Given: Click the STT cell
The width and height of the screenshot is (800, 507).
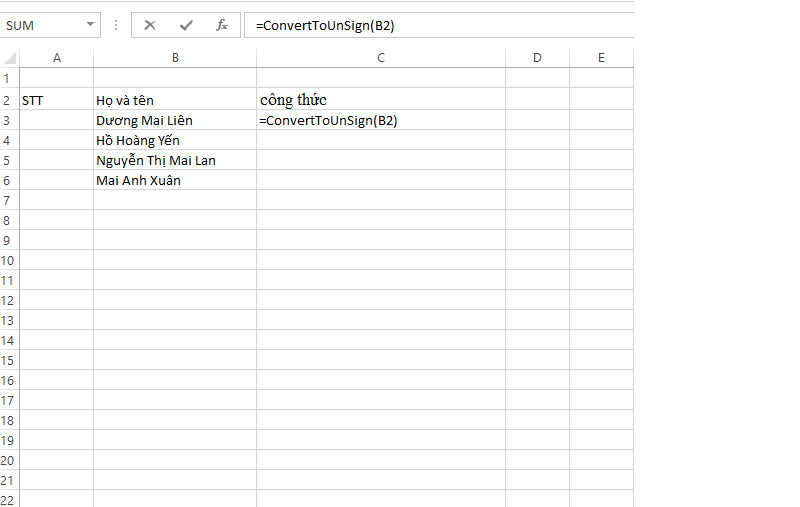Looking at the screenshot, I should (57, 100).
